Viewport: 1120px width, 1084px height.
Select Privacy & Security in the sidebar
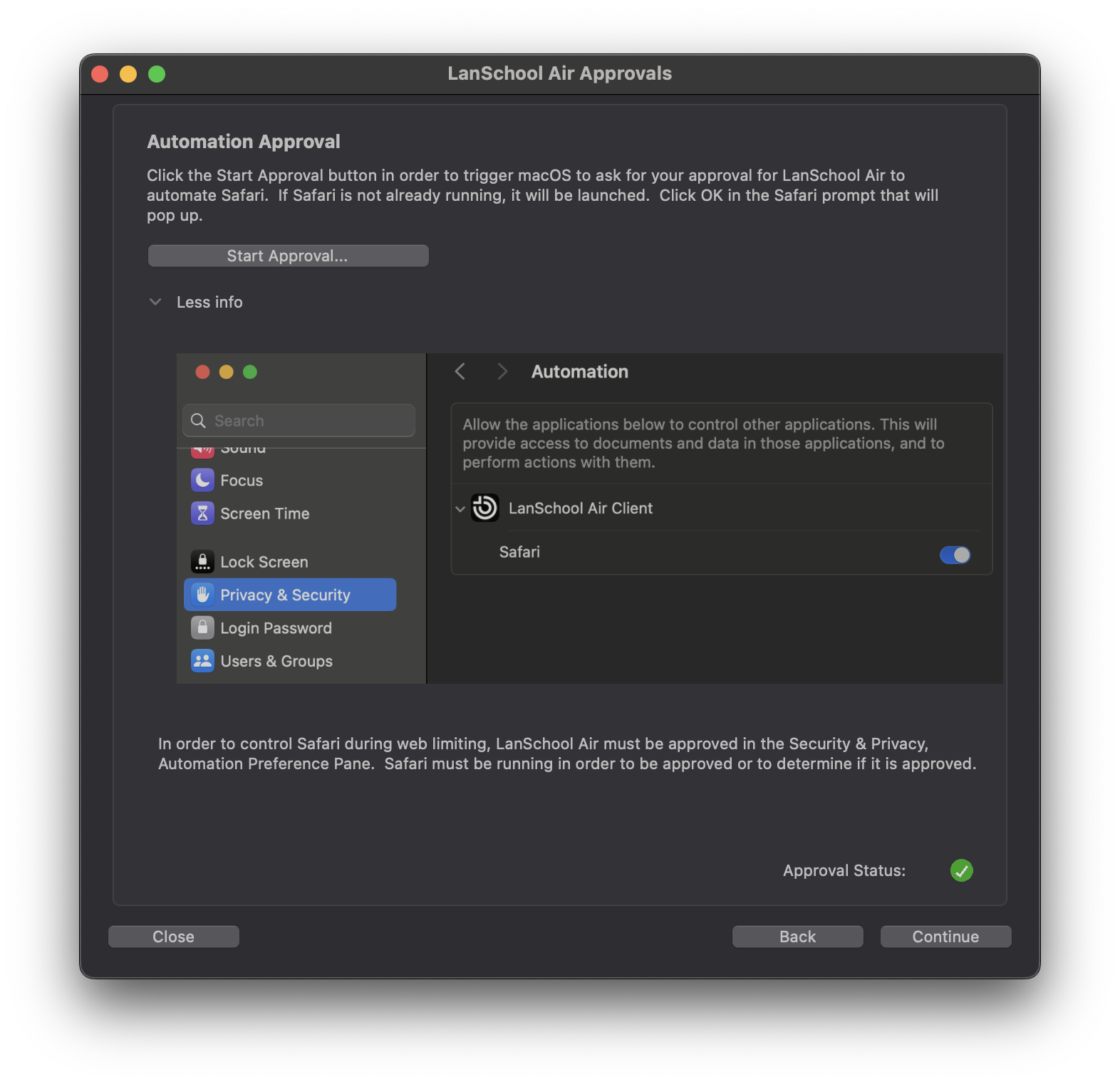(290, 595)
